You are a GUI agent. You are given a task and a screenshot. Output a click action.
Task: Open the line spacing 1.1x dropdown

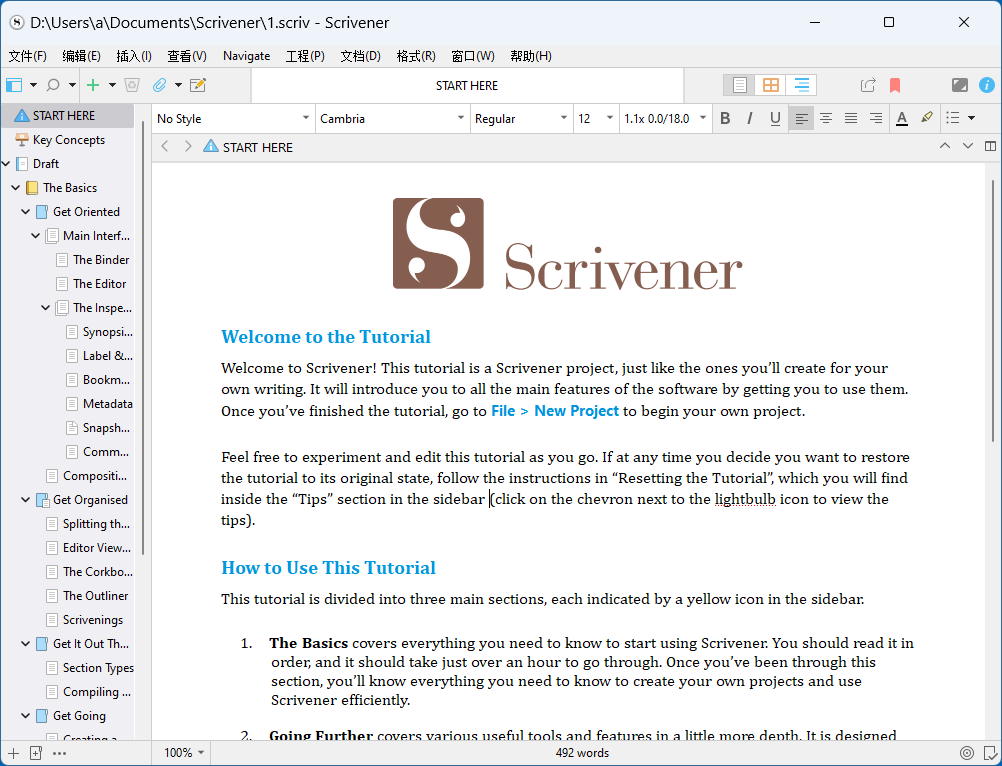pos(665,118)
